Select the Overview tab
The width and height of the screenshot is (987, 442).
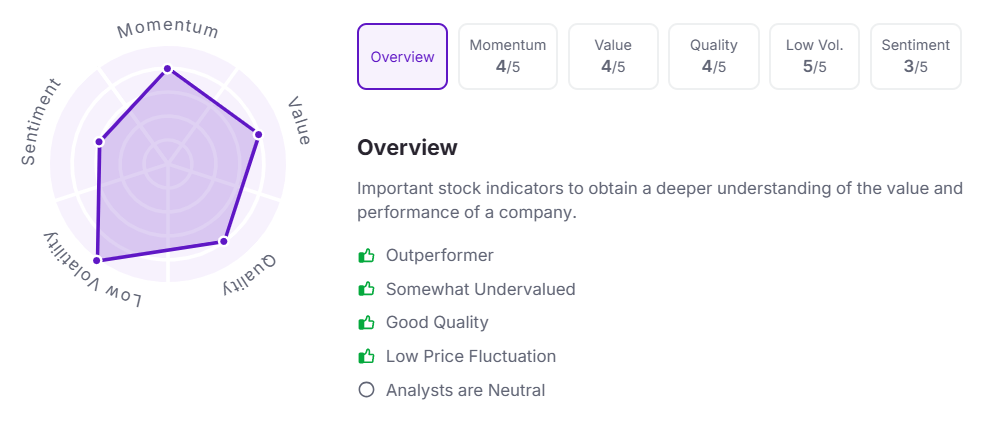[402, 57]
